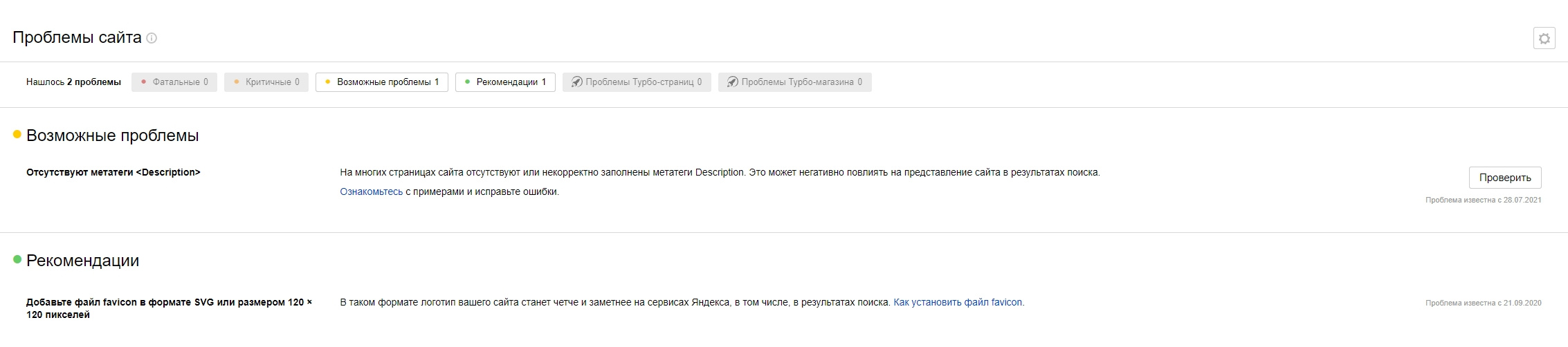Toggle the Проблемы Турбо-страниц filter

(637, 82)
